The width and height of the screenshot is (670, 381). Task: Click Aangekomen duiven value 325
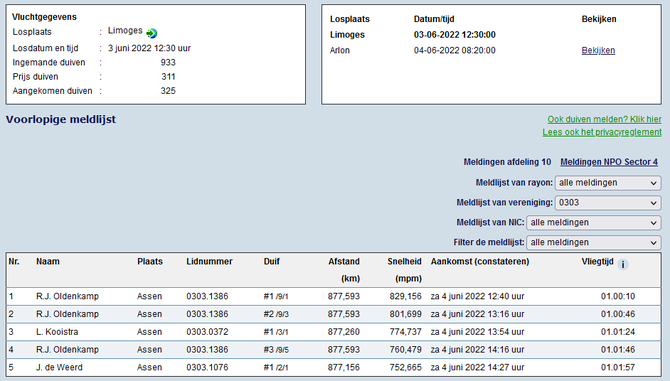[168, 91]
